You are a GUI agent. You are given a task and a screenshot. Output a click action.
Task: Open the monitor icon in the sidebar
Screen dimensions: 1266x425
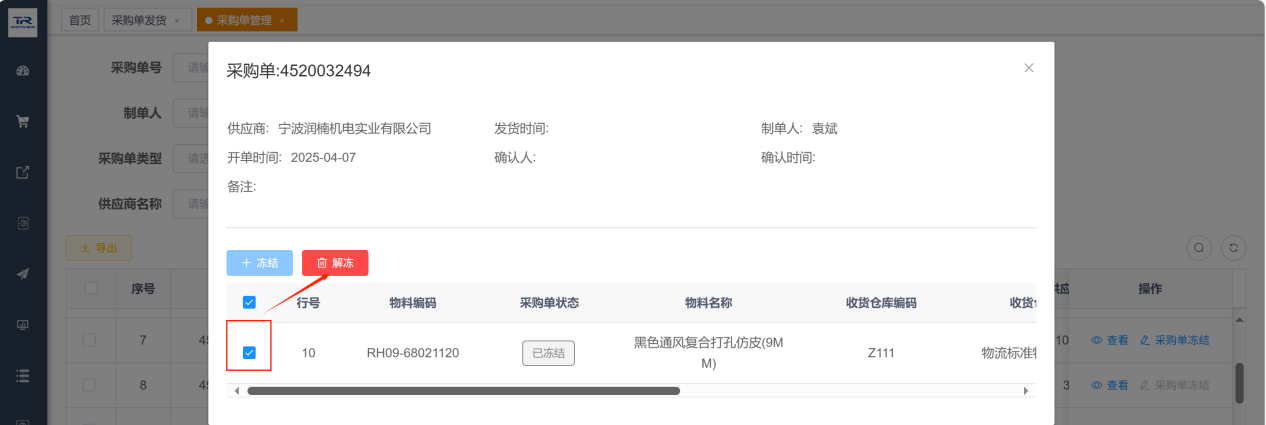[23, 325]
